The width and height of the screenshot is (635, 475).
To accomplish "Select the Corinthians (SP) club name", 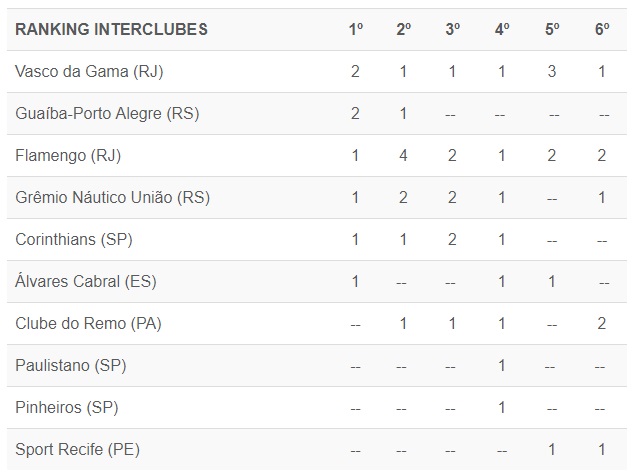I will pos(74,239).
